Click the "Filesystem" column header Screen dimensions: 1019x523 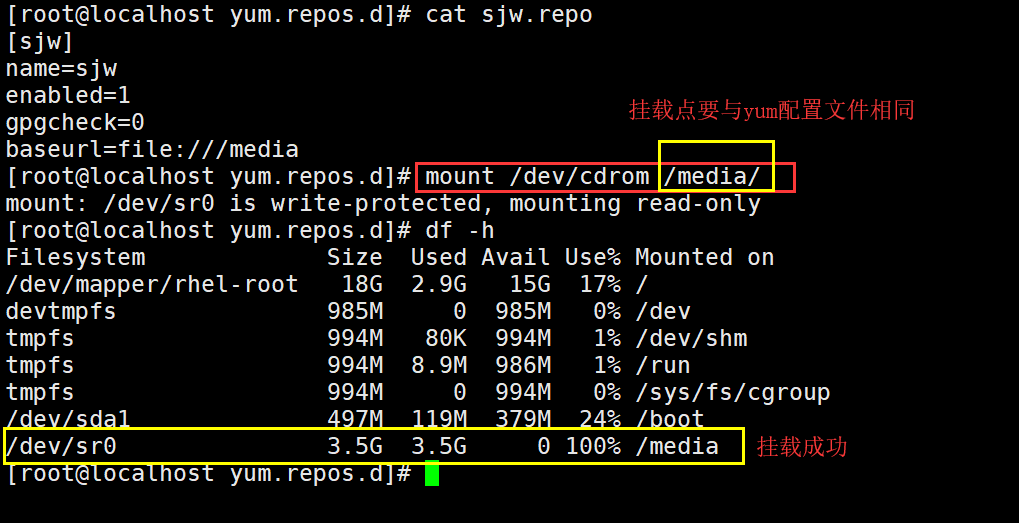[x=75, y=257]
